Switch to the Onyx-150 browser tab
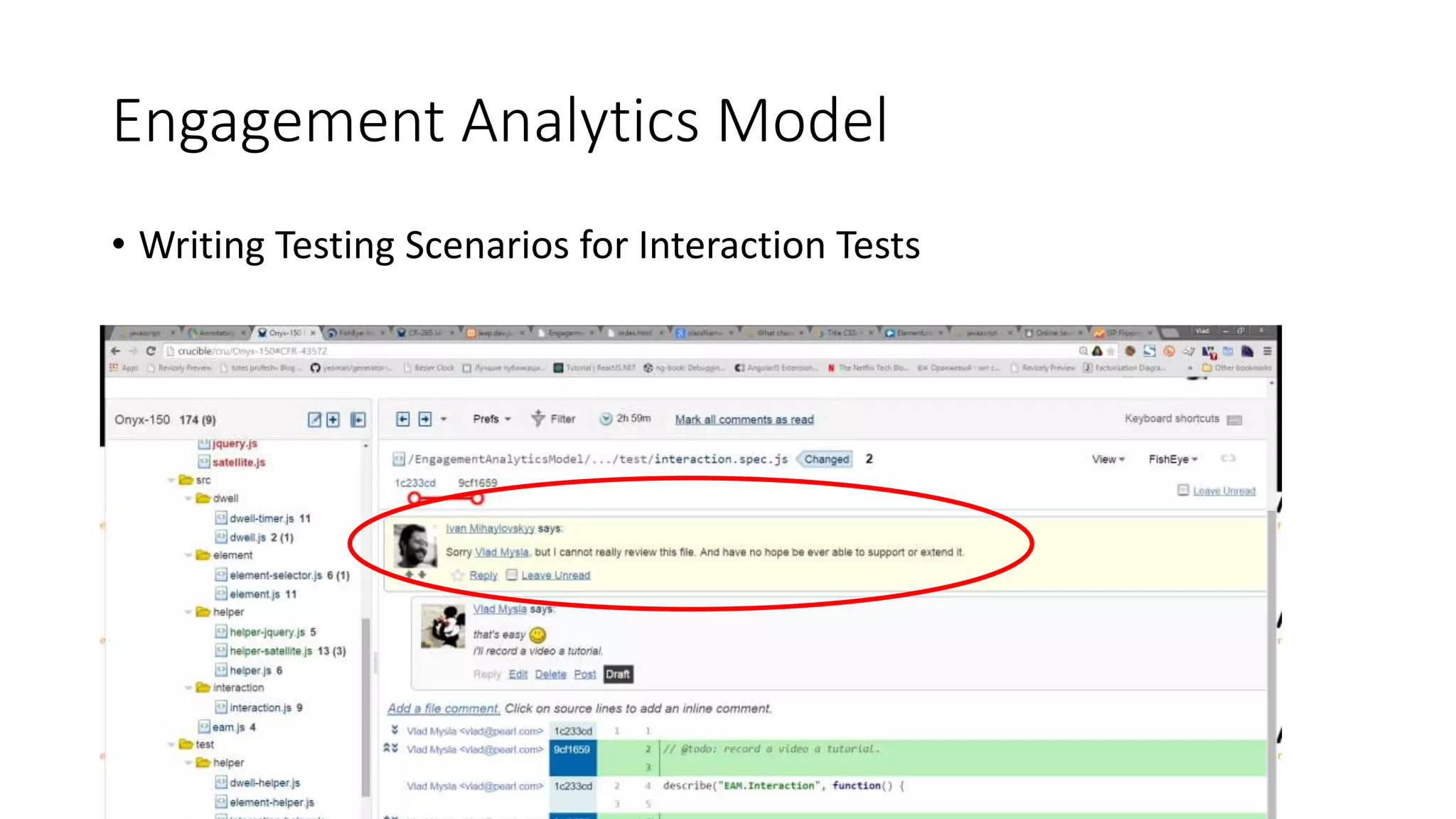The image size is (1456, 819). pyautogui.click(x=284, y=333)
